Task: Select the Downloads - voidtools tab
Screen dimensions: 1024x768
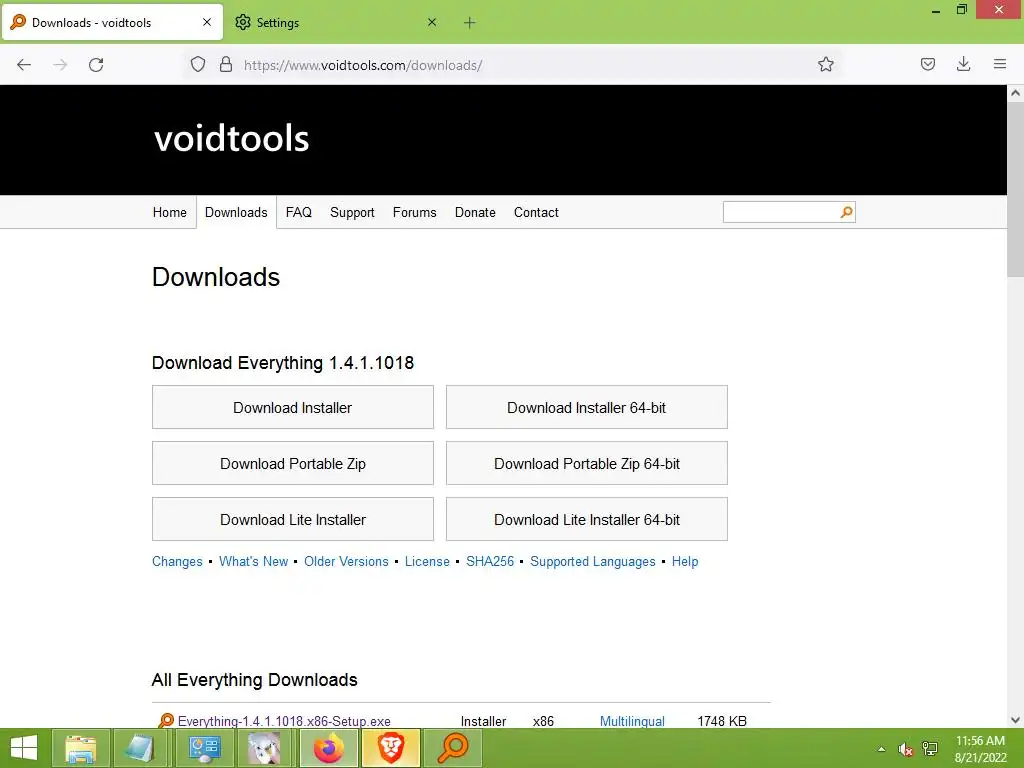Action: (x=112, y=23)
